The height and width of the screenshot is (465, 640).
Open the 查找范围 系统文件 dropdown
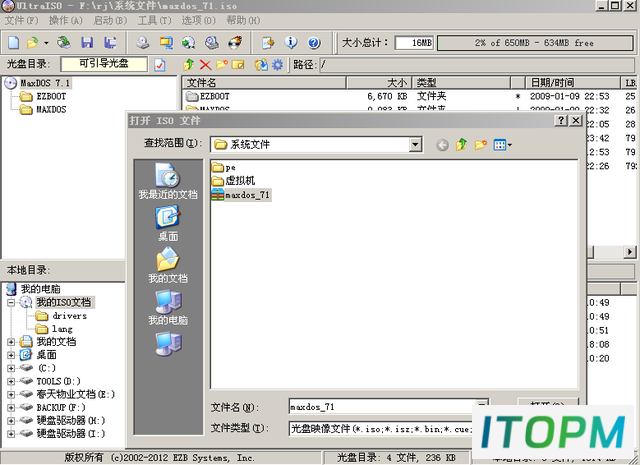coord(416,144)
